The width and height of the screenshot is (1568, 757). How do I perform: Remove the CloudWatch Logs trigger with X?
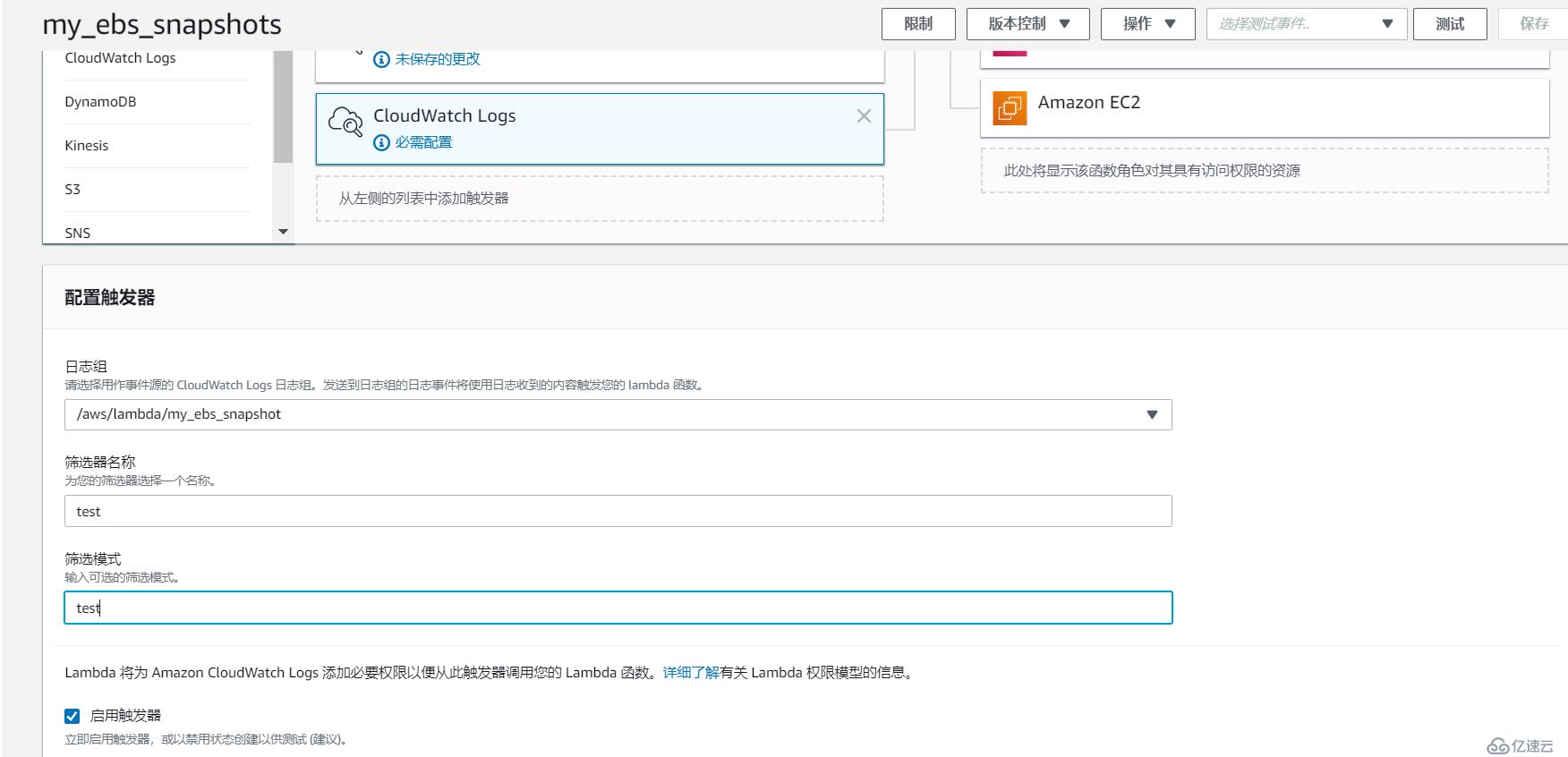[864, 115]
